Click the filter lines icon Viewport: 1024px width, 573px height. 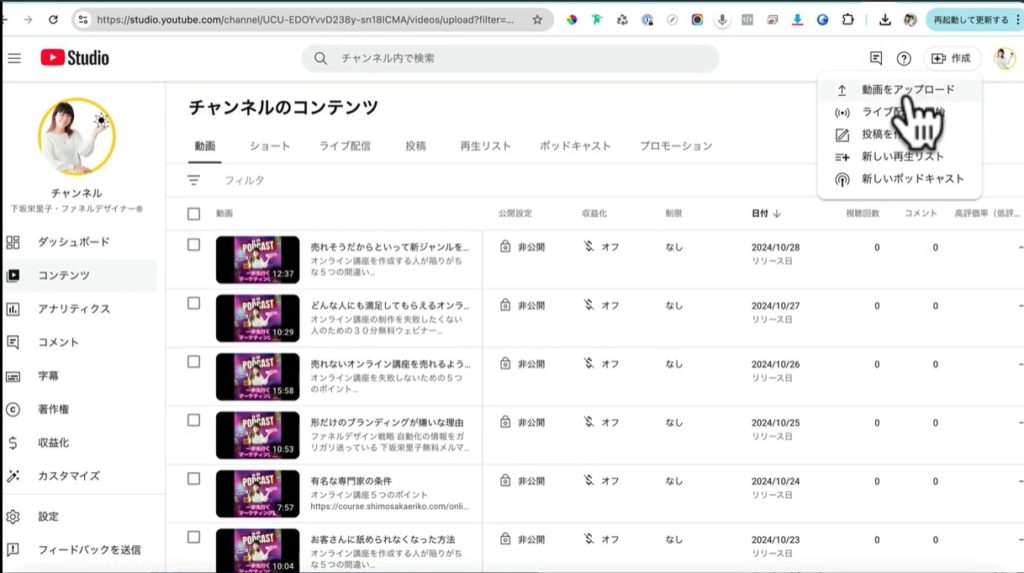point(194,180)
